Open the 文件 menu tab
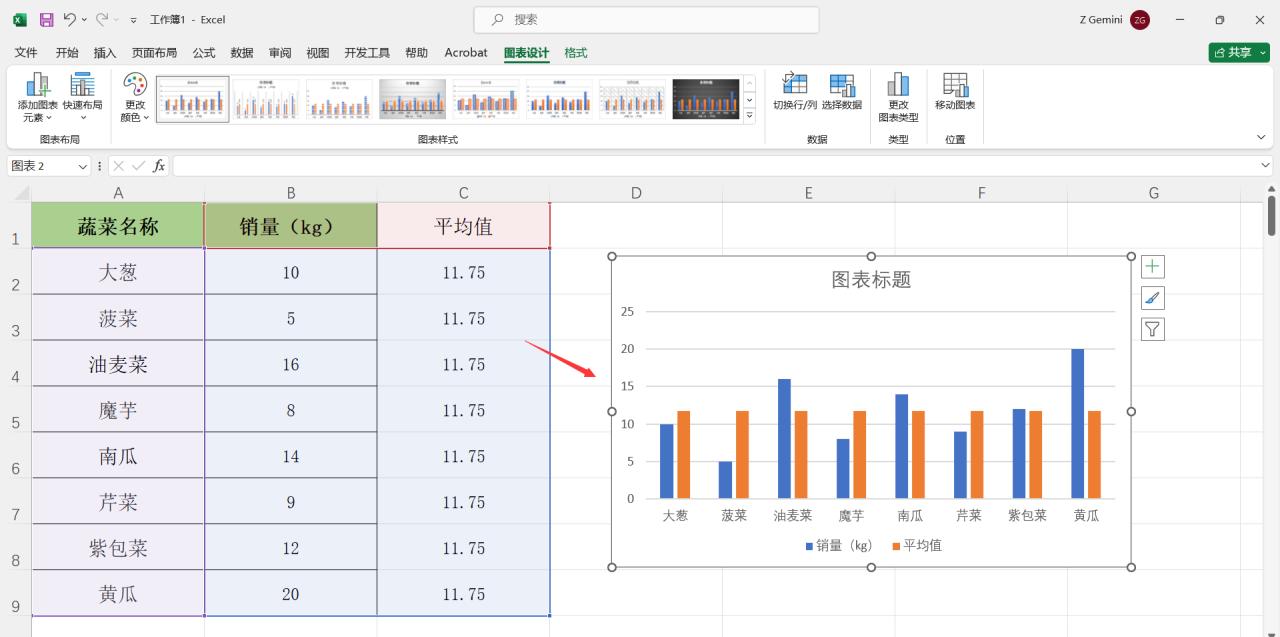 point(26,53)
